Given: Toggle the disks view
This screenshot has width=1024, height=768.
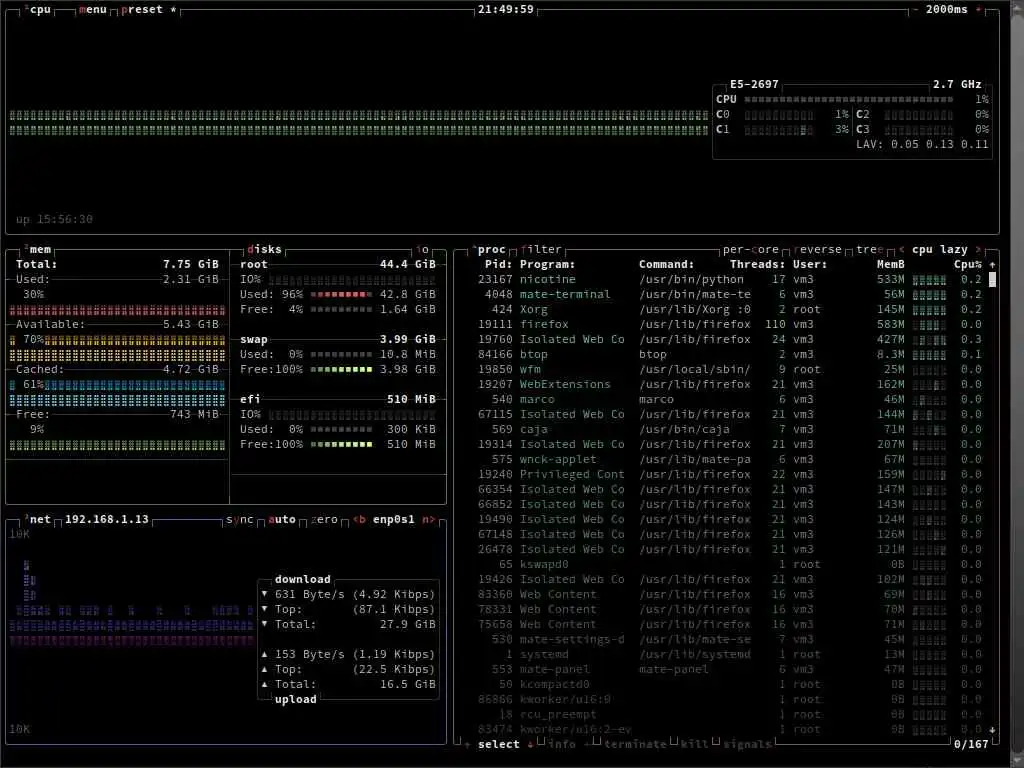Looking at the screenshot, I should 264,249.
